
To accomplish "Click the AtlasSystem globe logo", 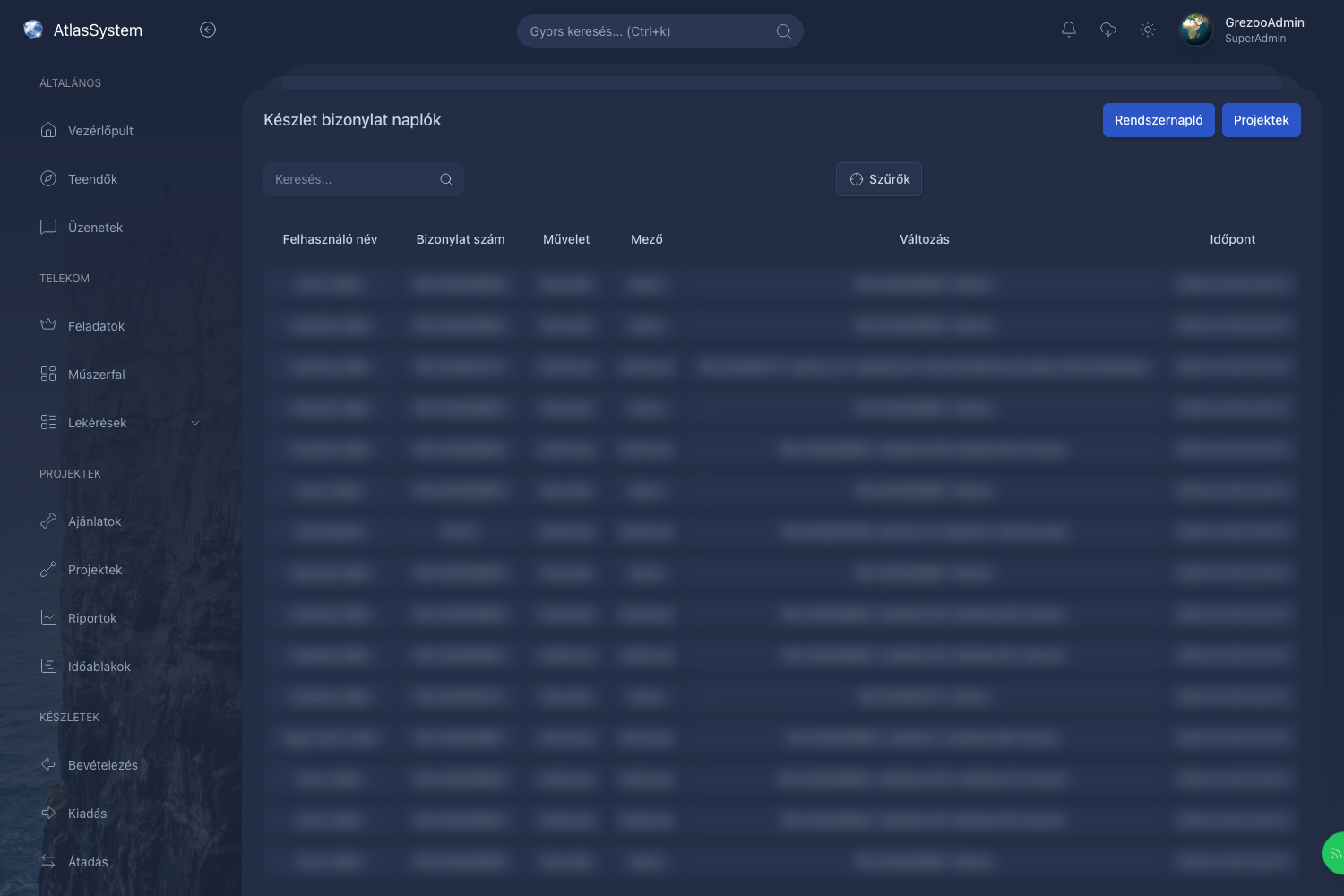I will pos(33,30).
